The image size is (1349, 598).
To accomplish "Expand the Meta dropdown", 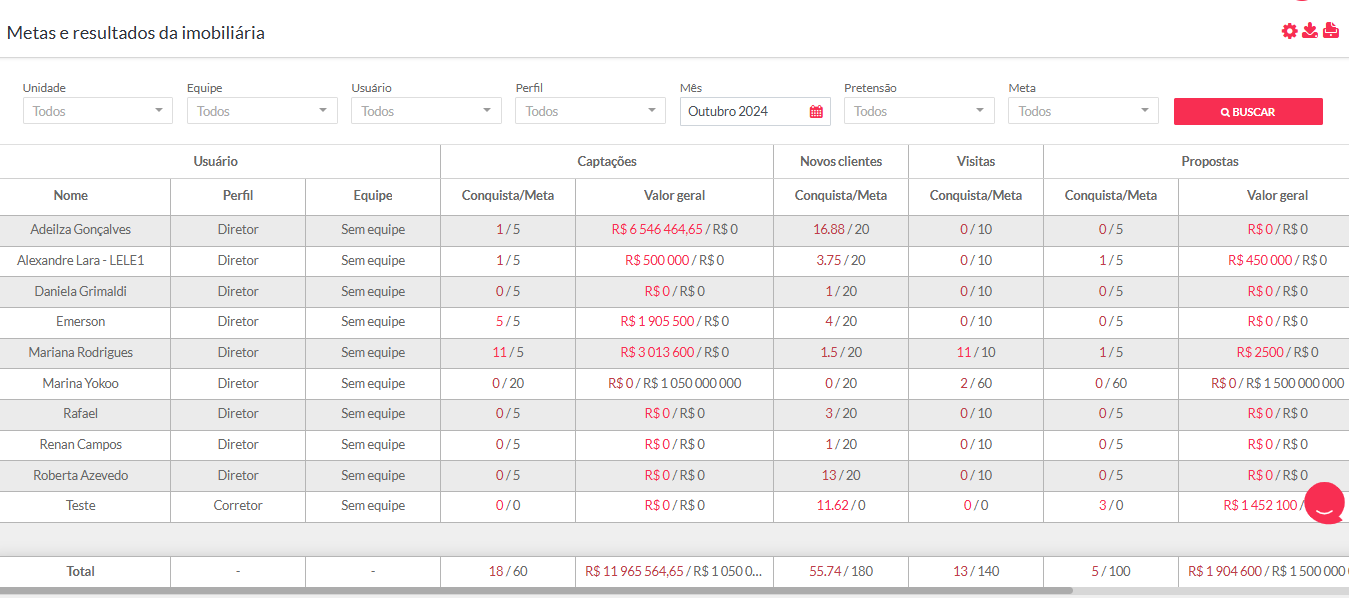I will [x=1083, y=111].
